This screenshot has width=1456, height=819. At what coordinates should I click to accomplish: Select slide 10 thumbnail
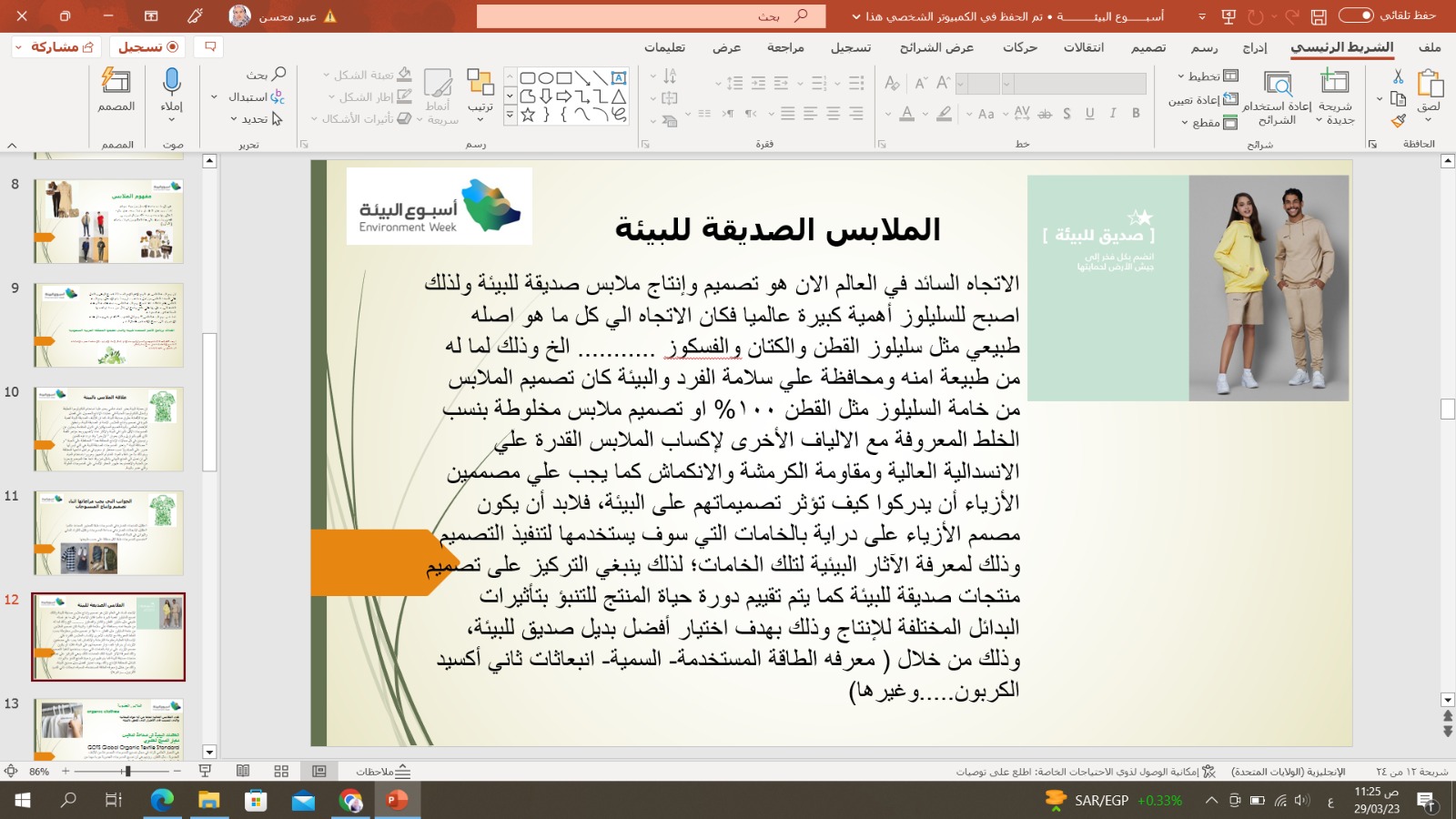(108, 429)
